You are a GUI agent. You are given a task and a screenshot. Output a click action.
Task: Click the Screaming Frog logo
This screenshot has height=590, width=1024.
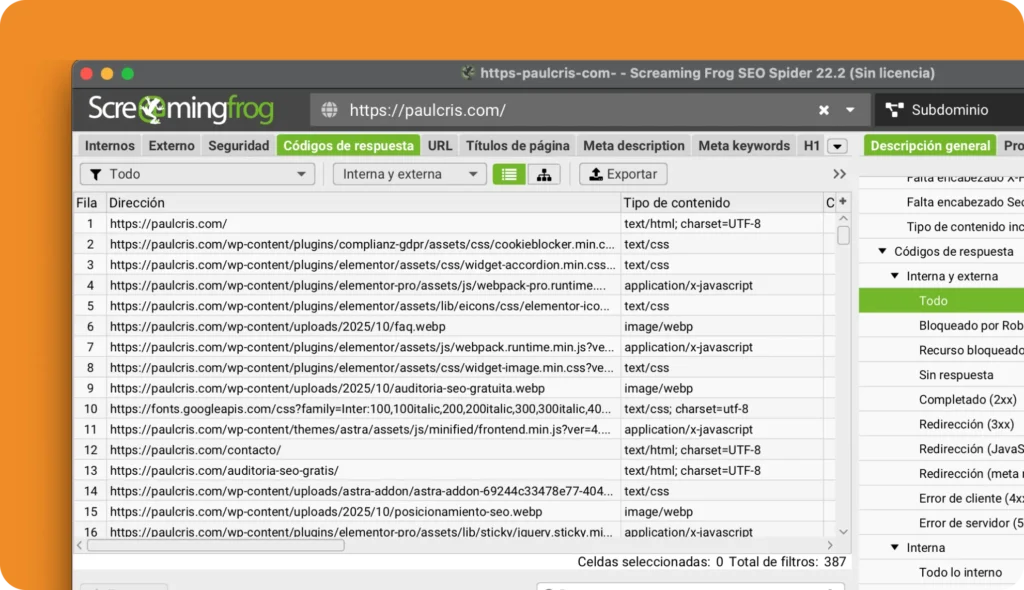click(x=181, y=110)
